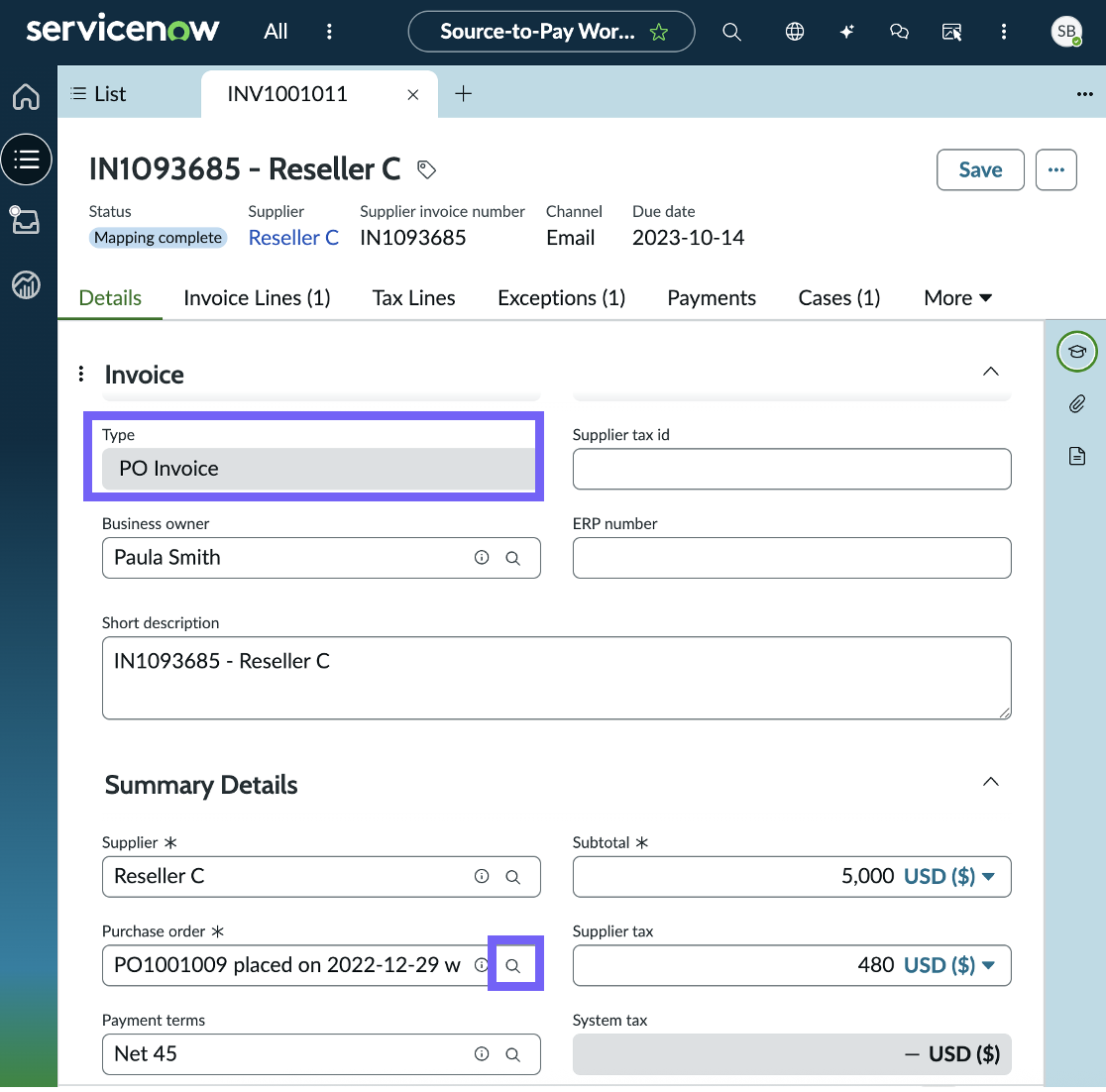The width and height of the screenshot is (1106, 1092).
Task: Show info for Business owner Paula Smith
Action: (482, 558)
